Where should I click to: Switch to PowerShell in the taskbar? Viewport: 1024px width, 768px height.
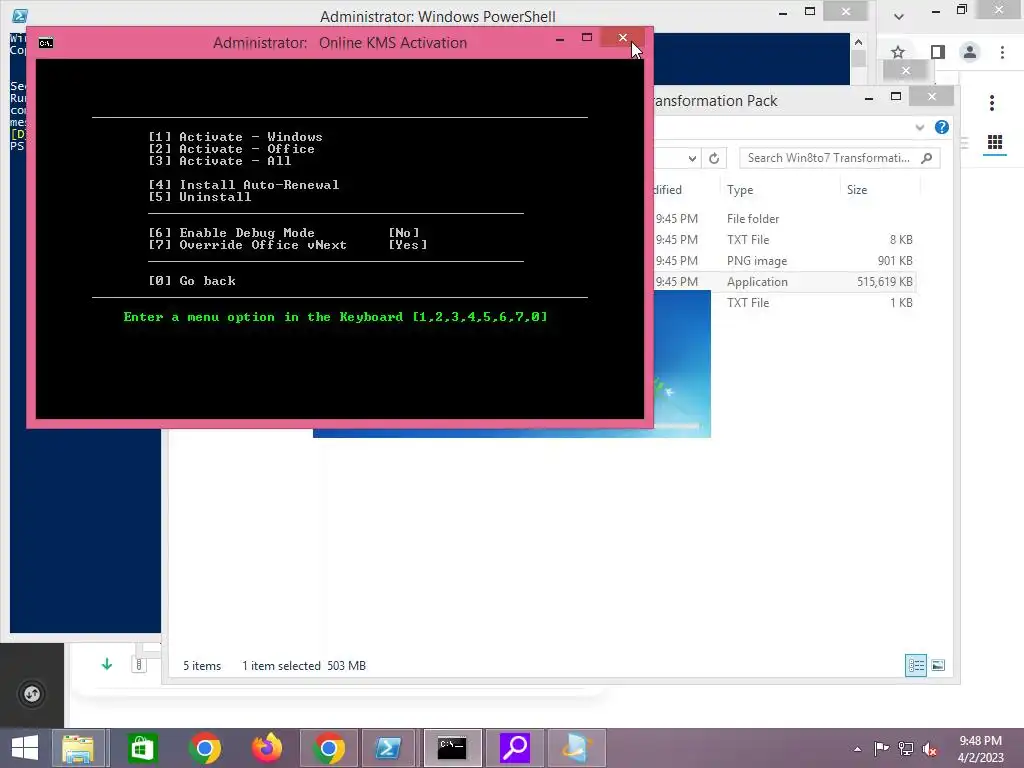click(x=388, y=748)
